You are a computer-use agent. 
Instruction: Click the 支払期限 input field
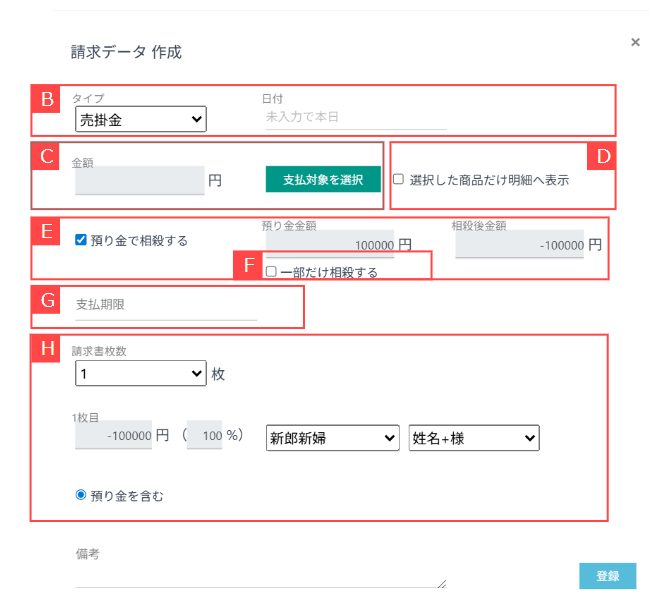(165, 304)
